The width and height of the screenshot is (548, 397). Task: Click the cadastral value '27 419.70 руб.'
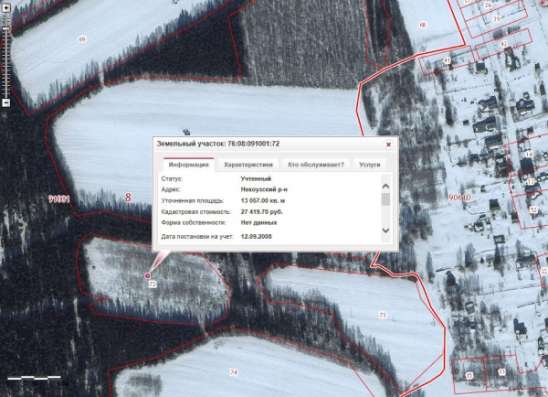point(262,212)
